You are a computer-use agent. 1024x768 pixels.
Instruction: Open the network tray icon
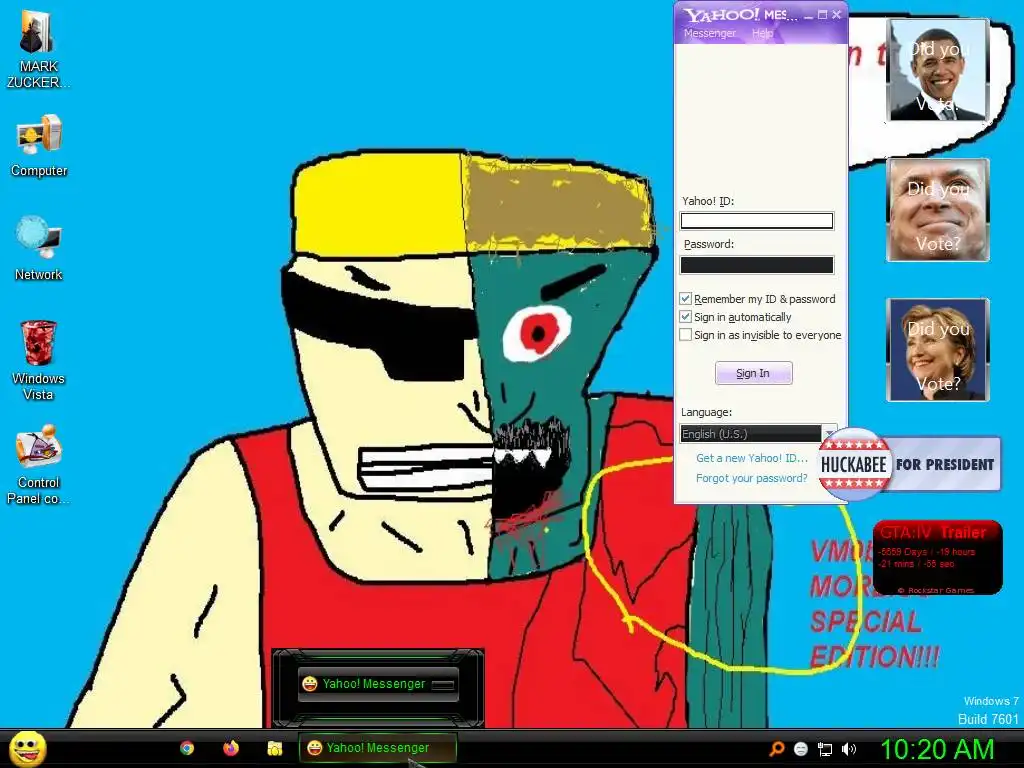pyautogui.click(x=825, y=749)
